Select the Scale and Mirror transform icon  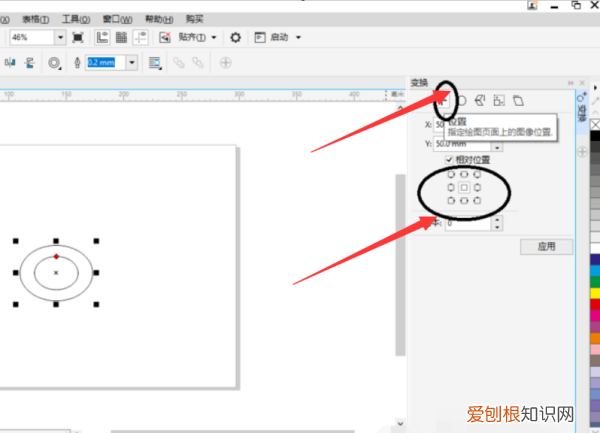[x=480, y=100]
